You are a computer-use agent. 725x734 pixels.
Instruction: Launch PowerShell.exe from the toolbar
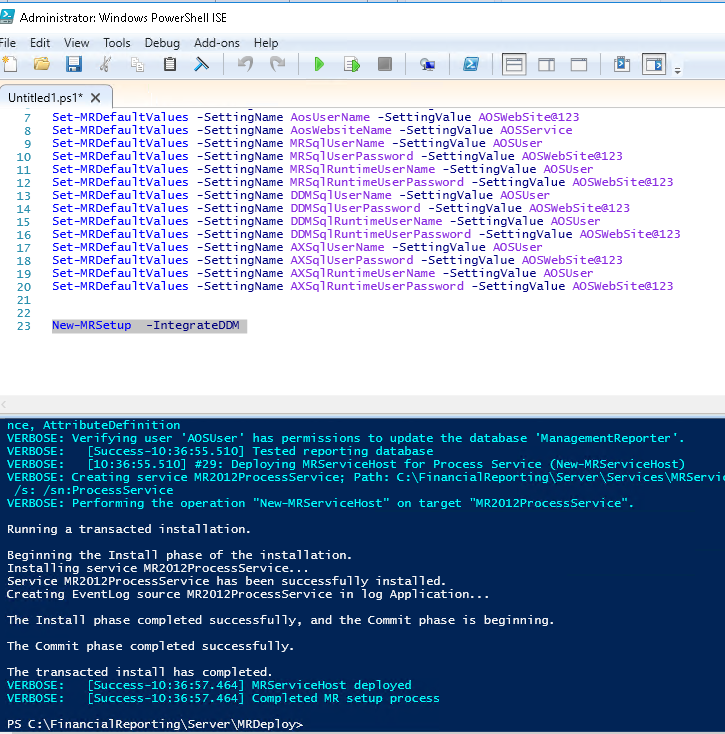[x=469, y=65]
